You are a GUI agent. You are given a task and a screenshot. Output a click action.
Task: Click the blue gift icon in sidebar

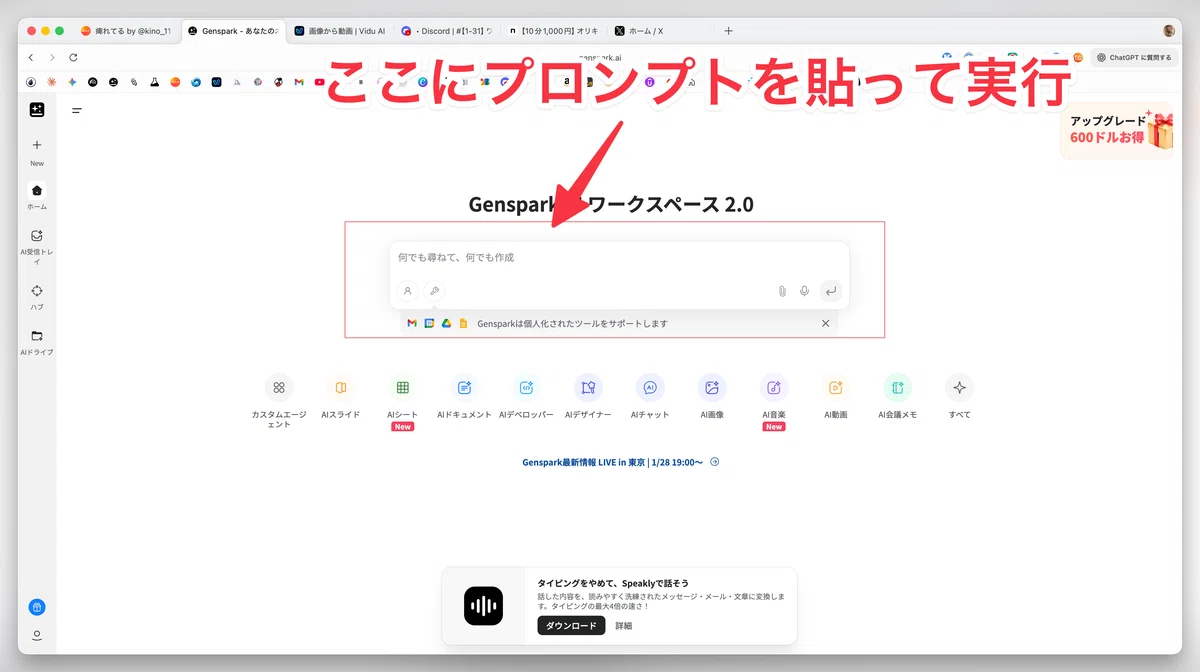coord(37,607)
